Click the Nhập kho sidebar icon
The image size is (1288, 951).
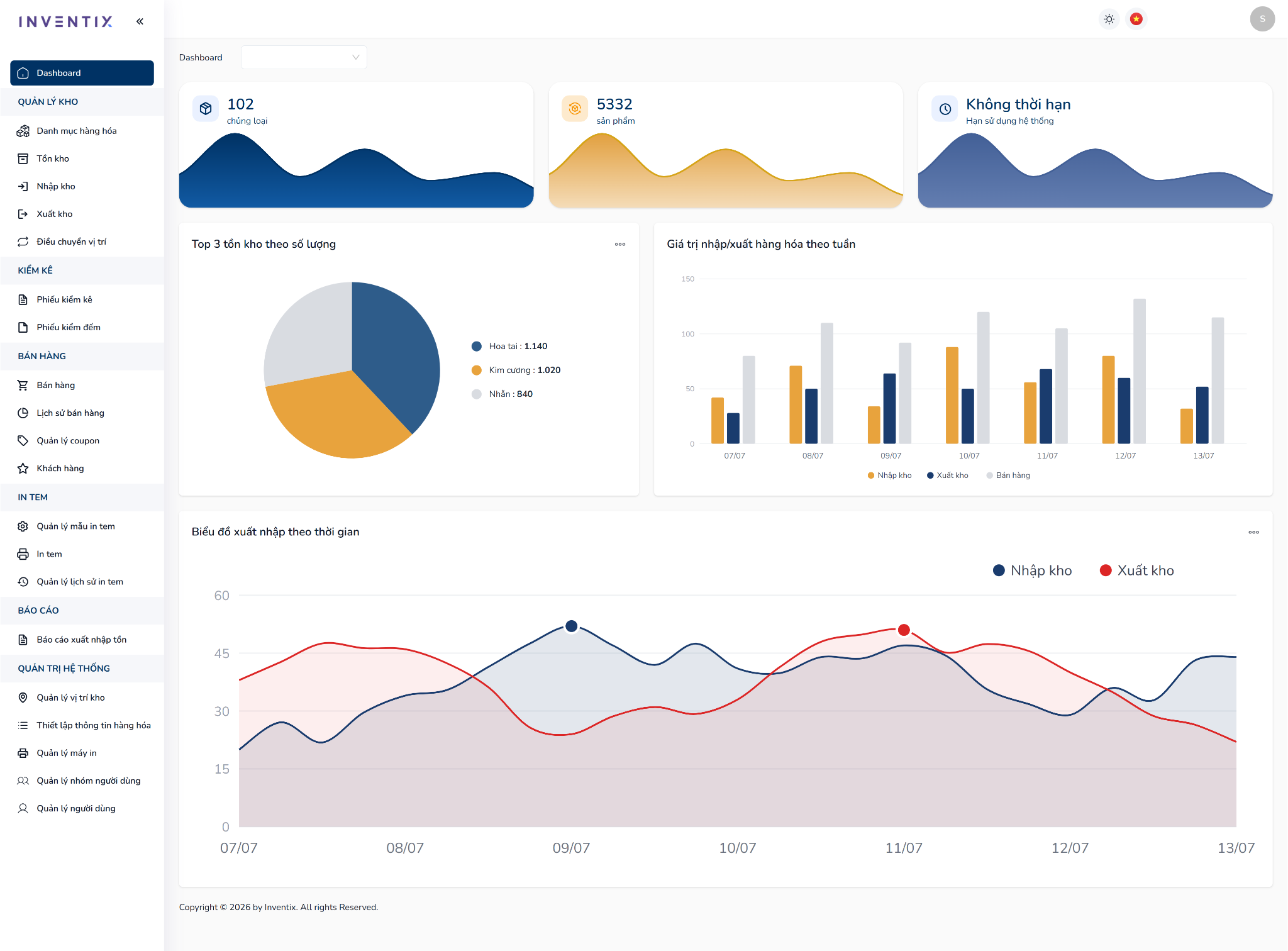23,186
